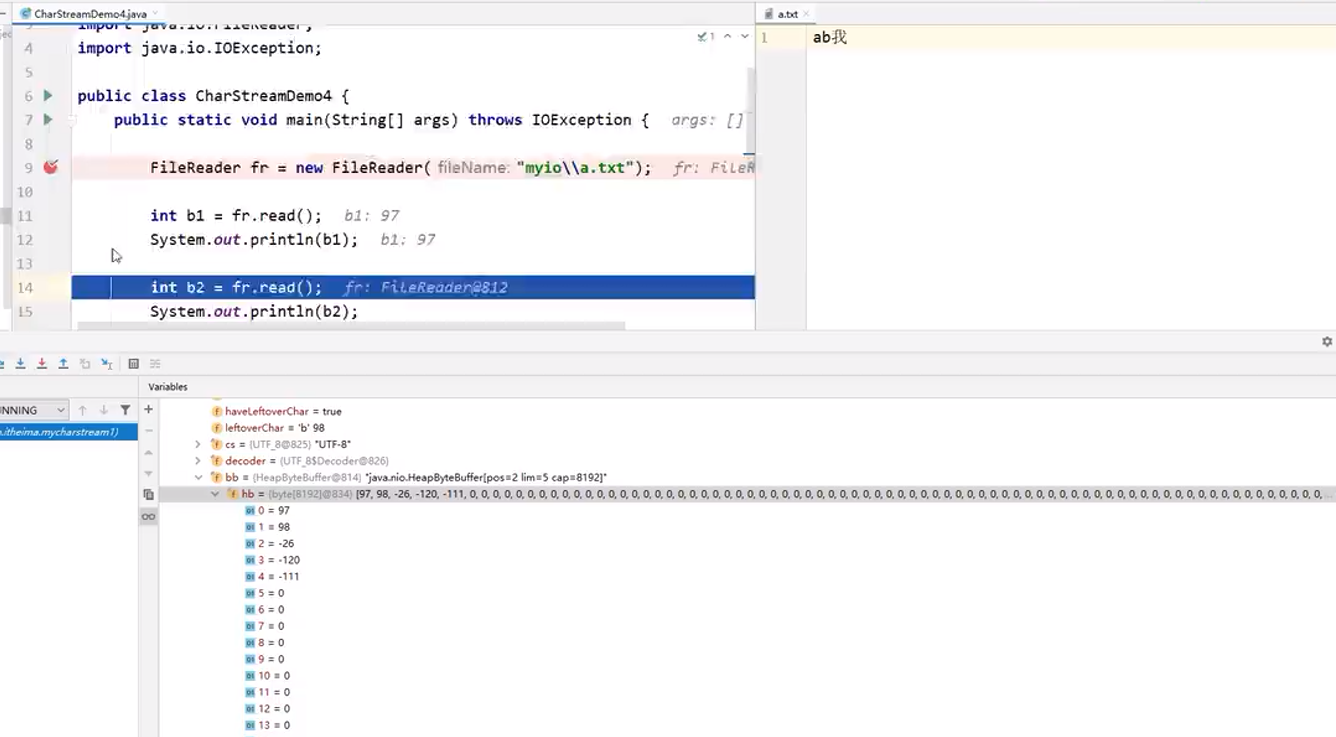Click System.out.println(b1) on line 12
This screenshot has width=1336, height=737.
(254, 240)
